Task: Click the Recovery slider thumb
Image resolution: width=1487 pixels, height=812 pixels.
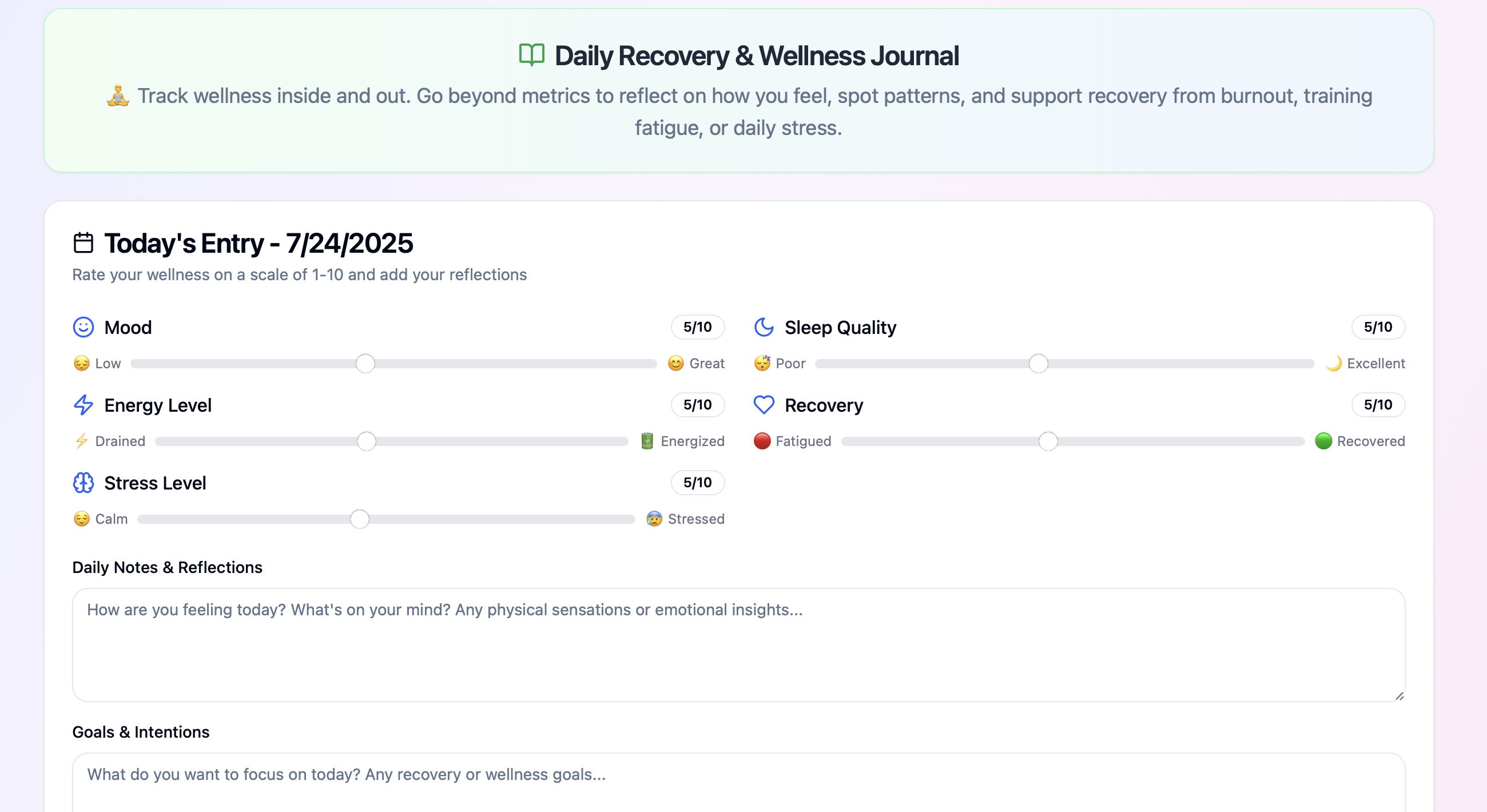Action: tap(1048, 441)
